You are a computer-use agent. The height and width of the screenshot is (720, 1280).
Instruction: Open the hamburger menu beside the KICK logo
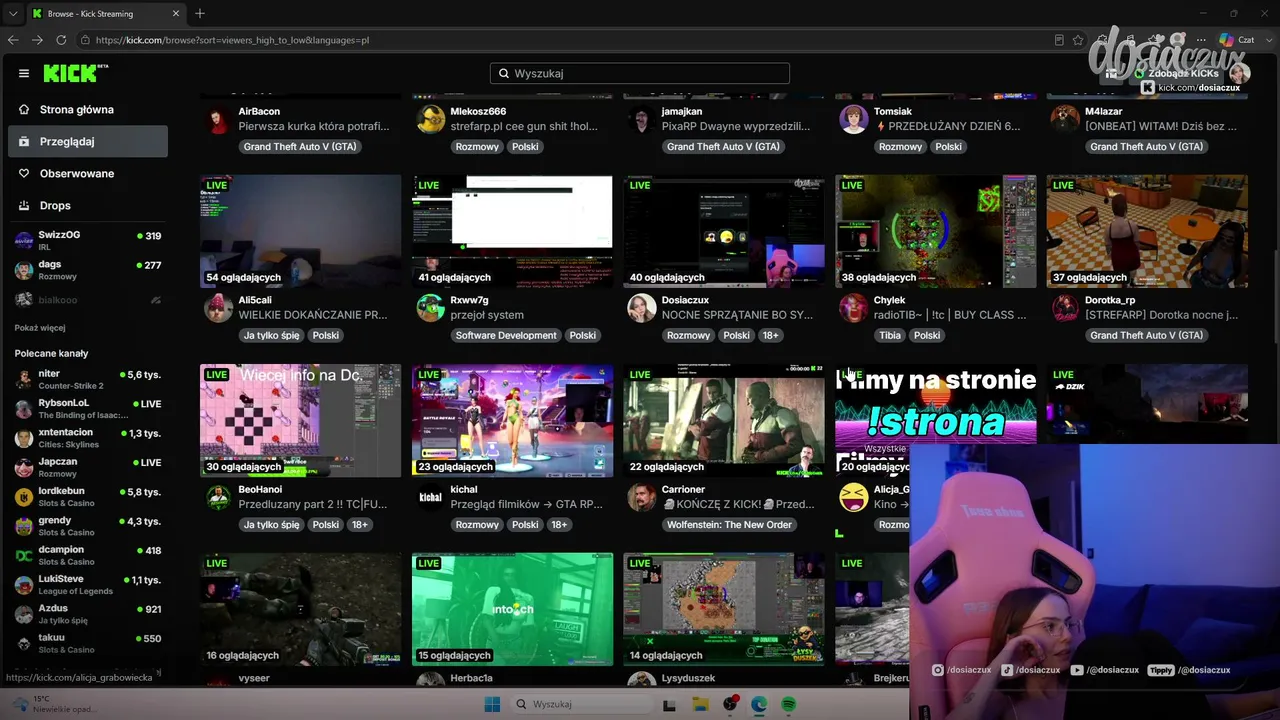[x=24, y=73]
